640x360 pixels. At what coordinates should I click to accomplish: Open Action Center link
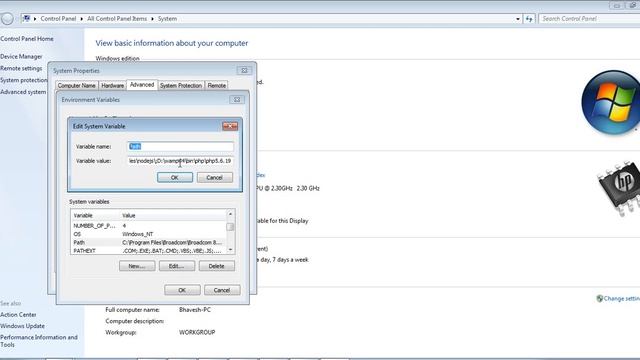pos(18,315)
